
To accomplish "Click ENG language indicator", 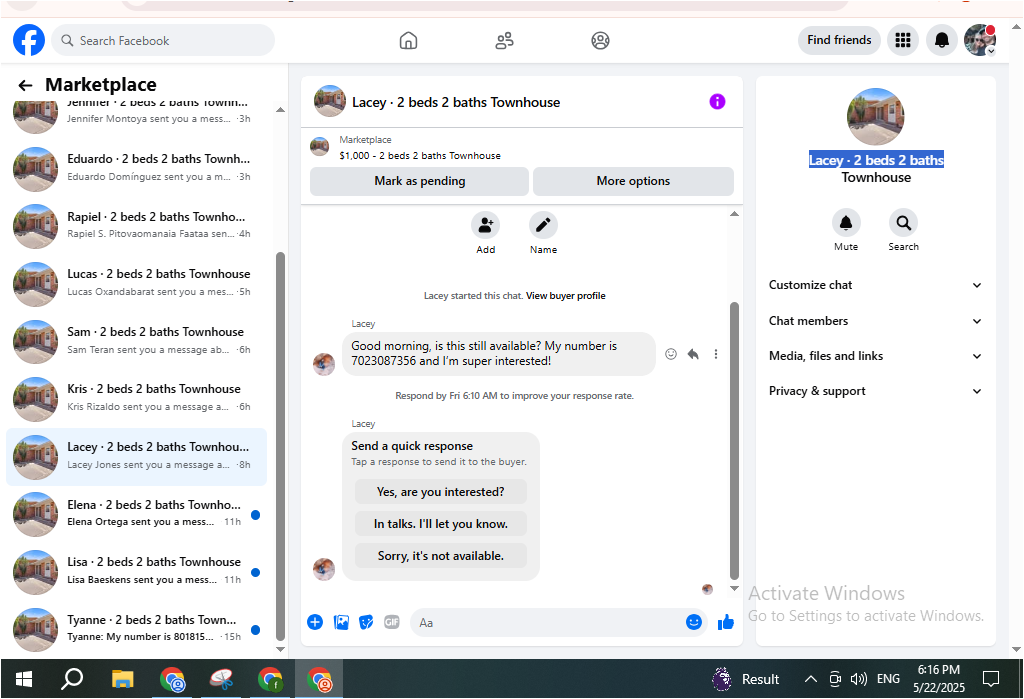I will click(888, 679).
